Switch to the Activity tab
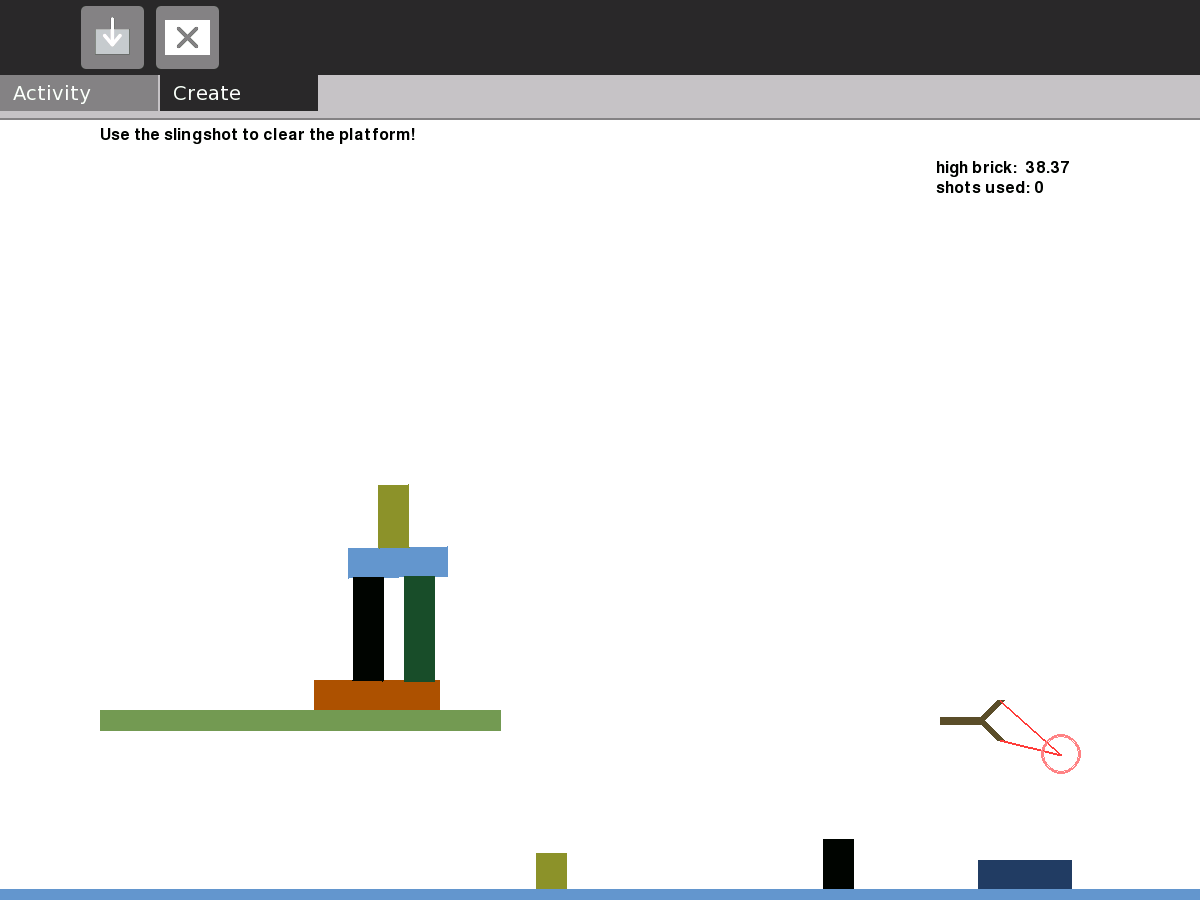1200x900 pixels. pyautogui.click(x=78, y=93)
